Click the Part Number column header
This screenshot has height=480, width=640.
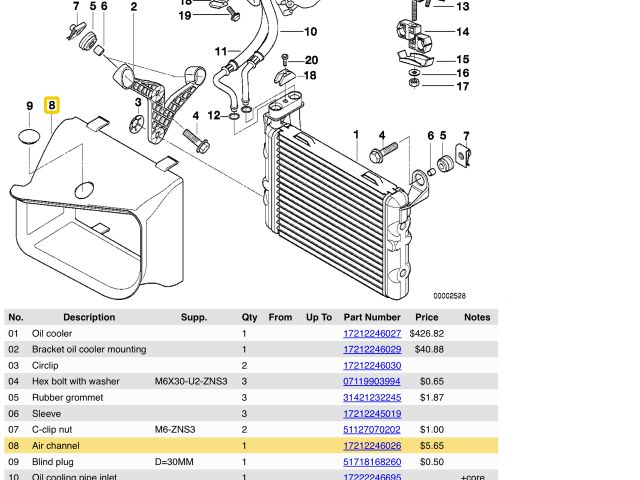(372, 317)
